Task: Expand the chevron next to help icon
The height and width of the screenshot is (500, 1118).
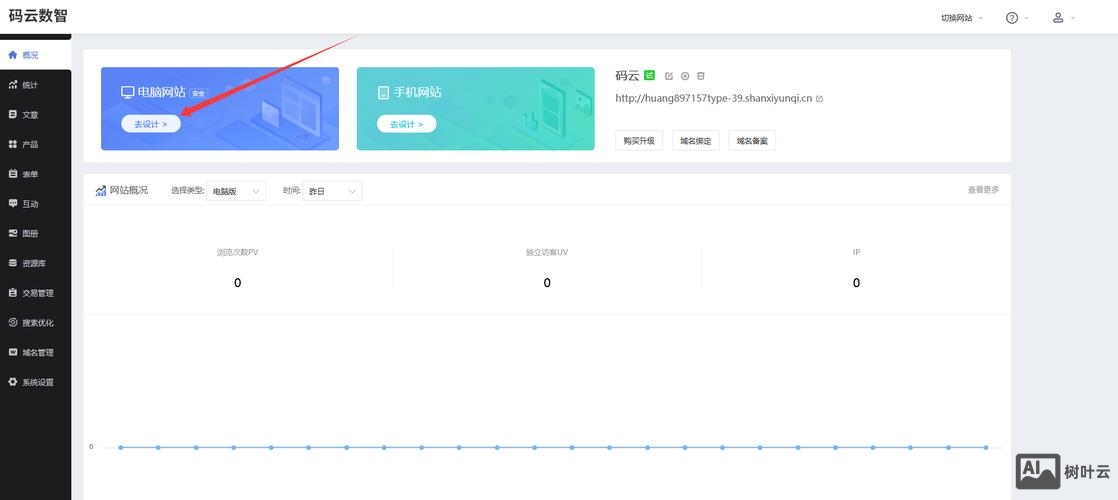Action: 1027,19
